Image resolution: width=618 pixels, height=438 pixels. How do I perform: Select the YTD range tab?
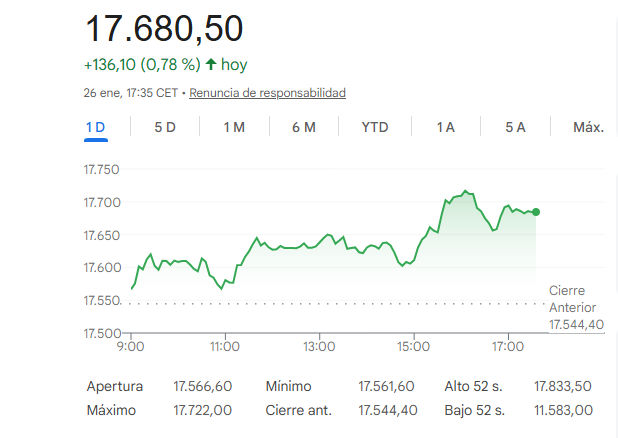pos(375,127)
